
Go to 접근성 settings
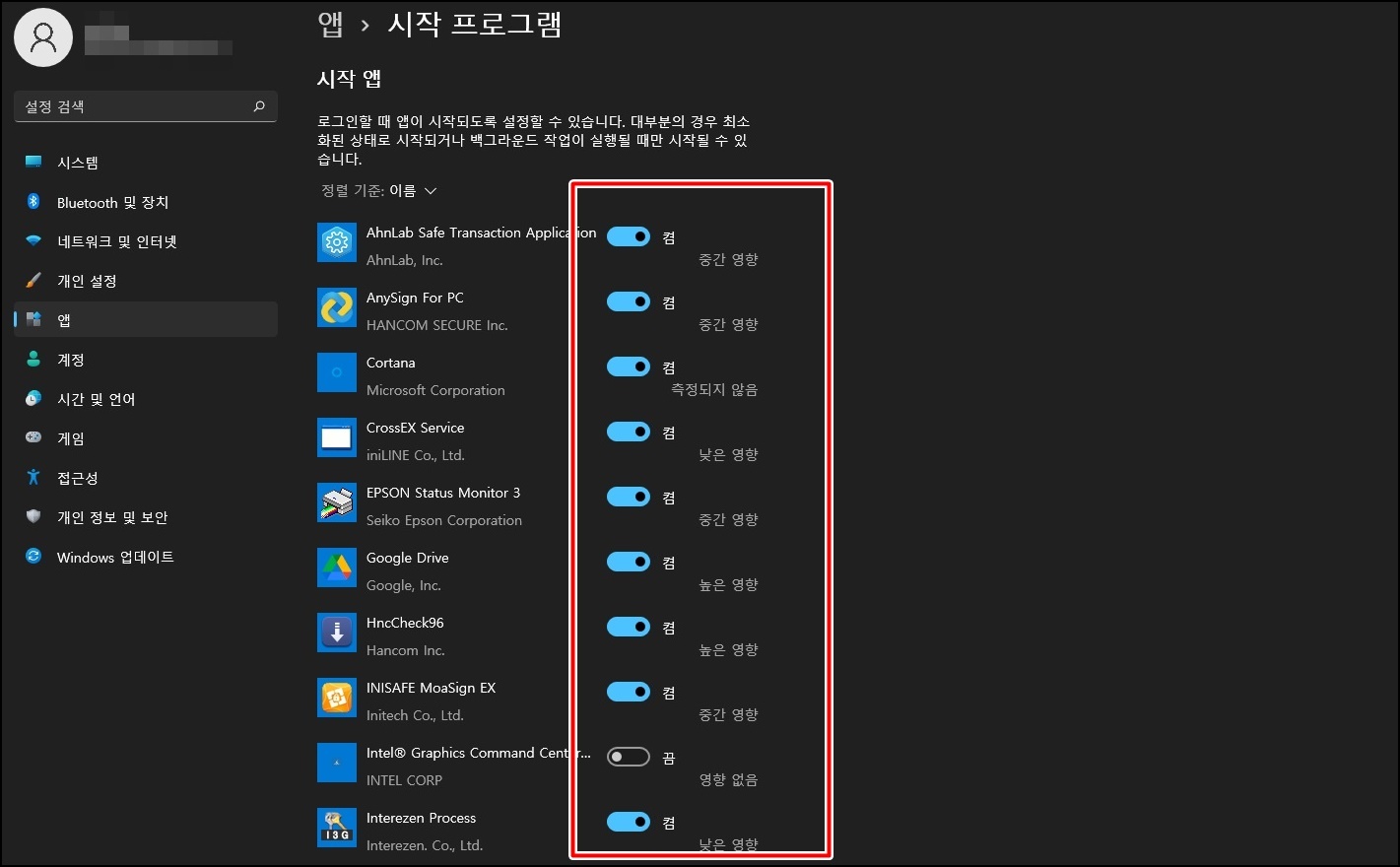[x=146, y=478]
